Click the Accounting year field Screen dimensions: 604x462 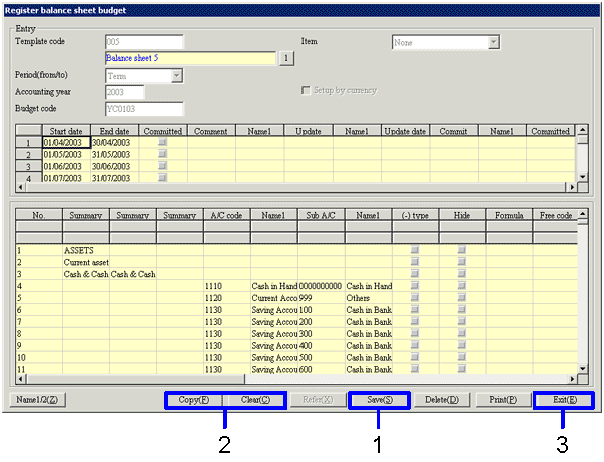coord(124,92)
